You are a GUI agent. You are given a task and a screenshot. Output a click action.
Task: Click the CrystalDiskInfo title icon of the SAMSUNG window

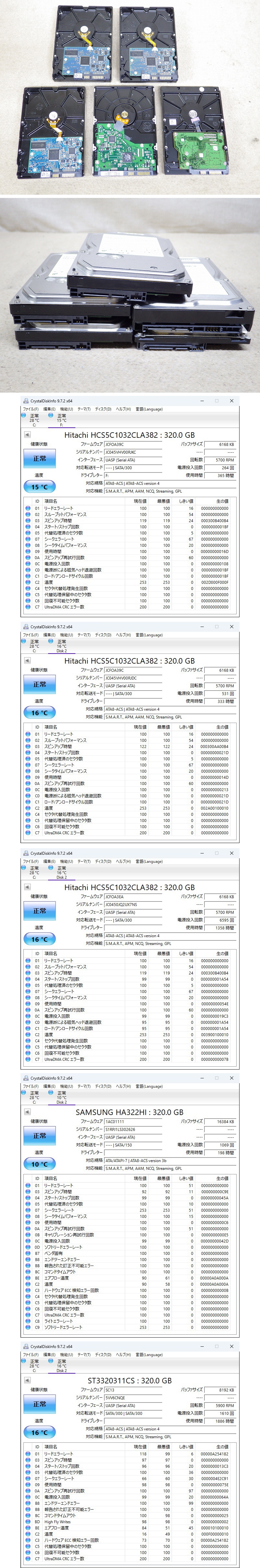click(x=26, y=1078)
